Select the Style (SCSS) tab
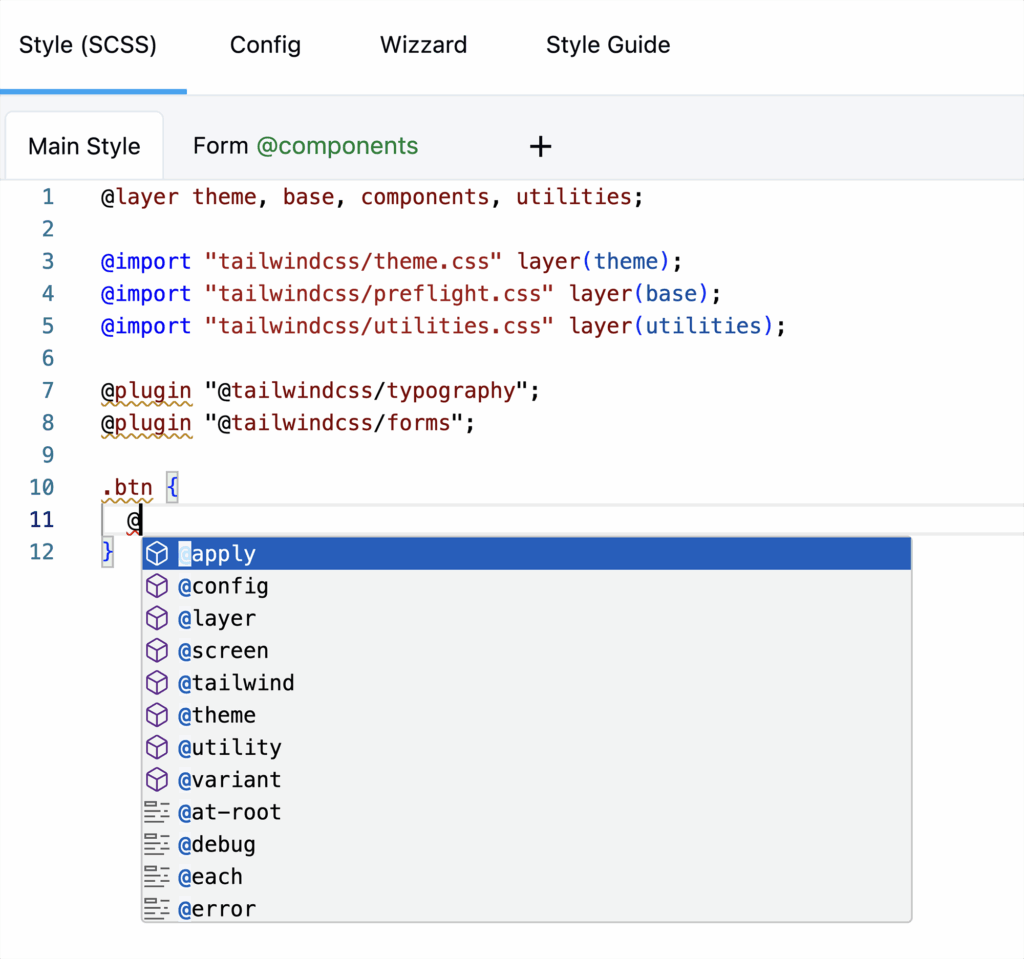The width and height of the screenshot is (1024, 959). click(x=88, y=45)
